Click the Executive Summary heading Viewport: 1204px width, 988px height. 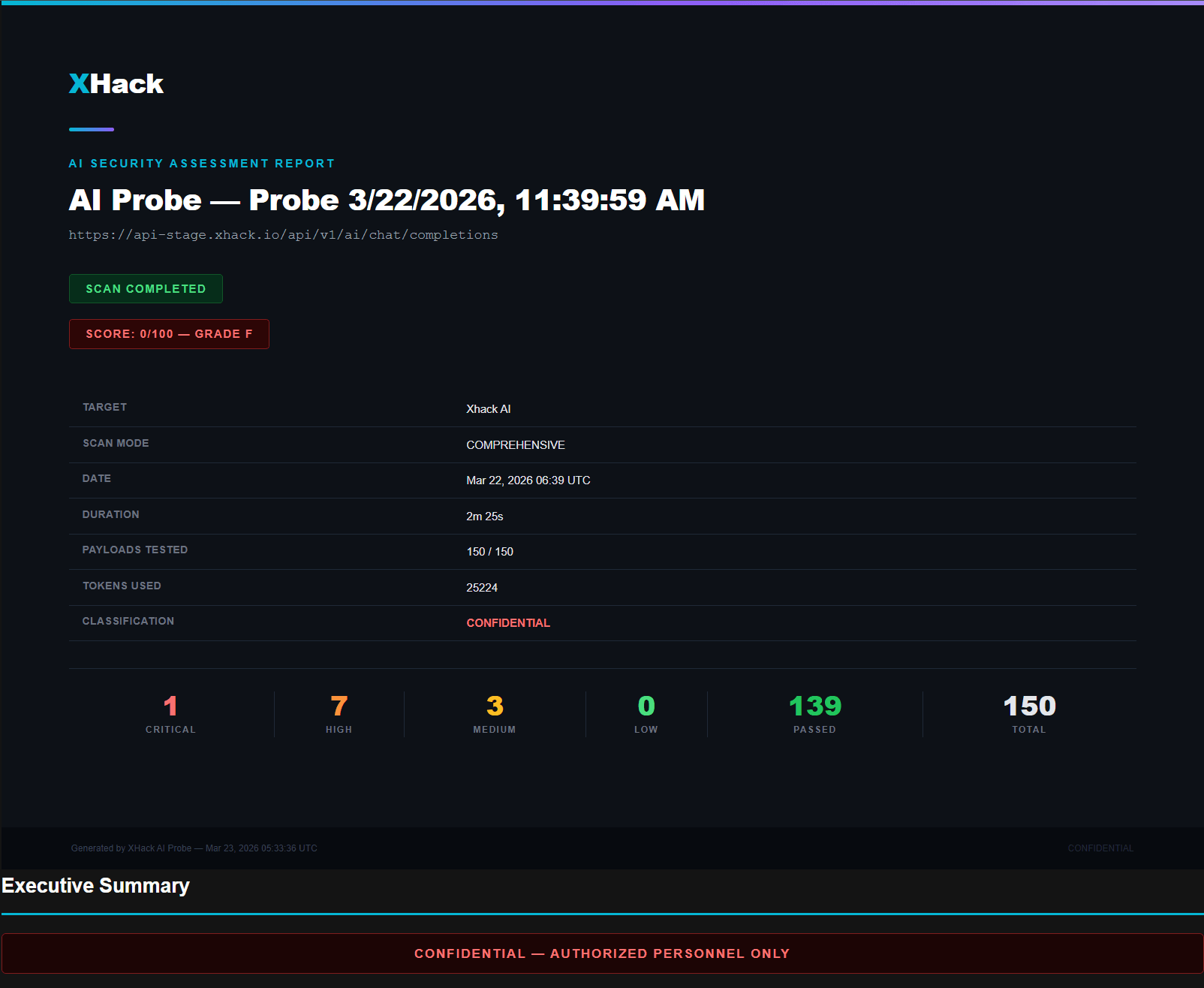[95, 886]
